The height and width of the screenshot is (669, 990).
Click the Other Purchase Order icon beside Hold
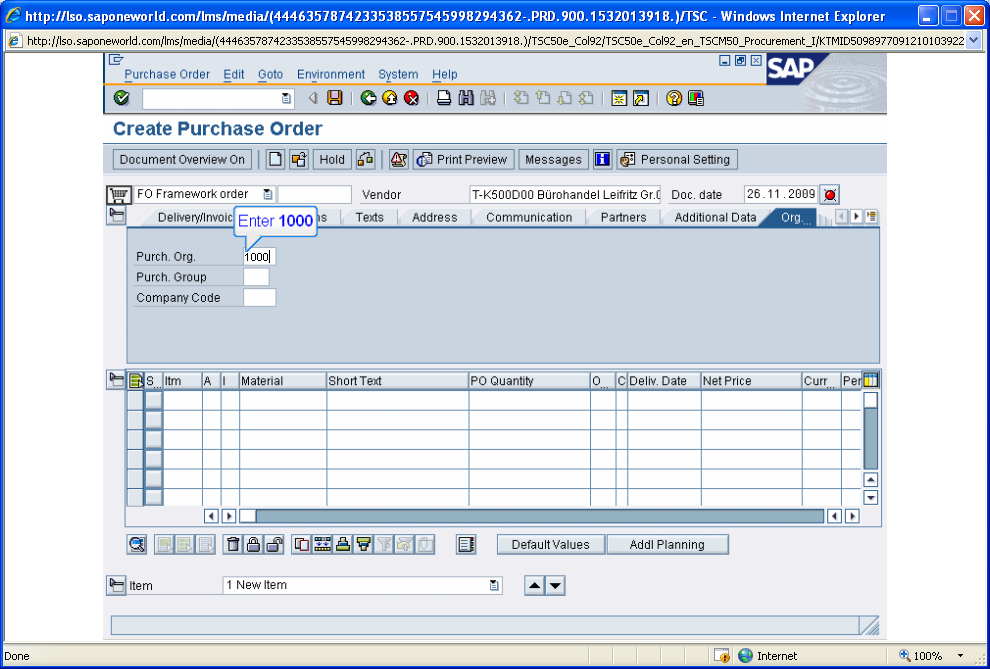(x=299, y=159)
